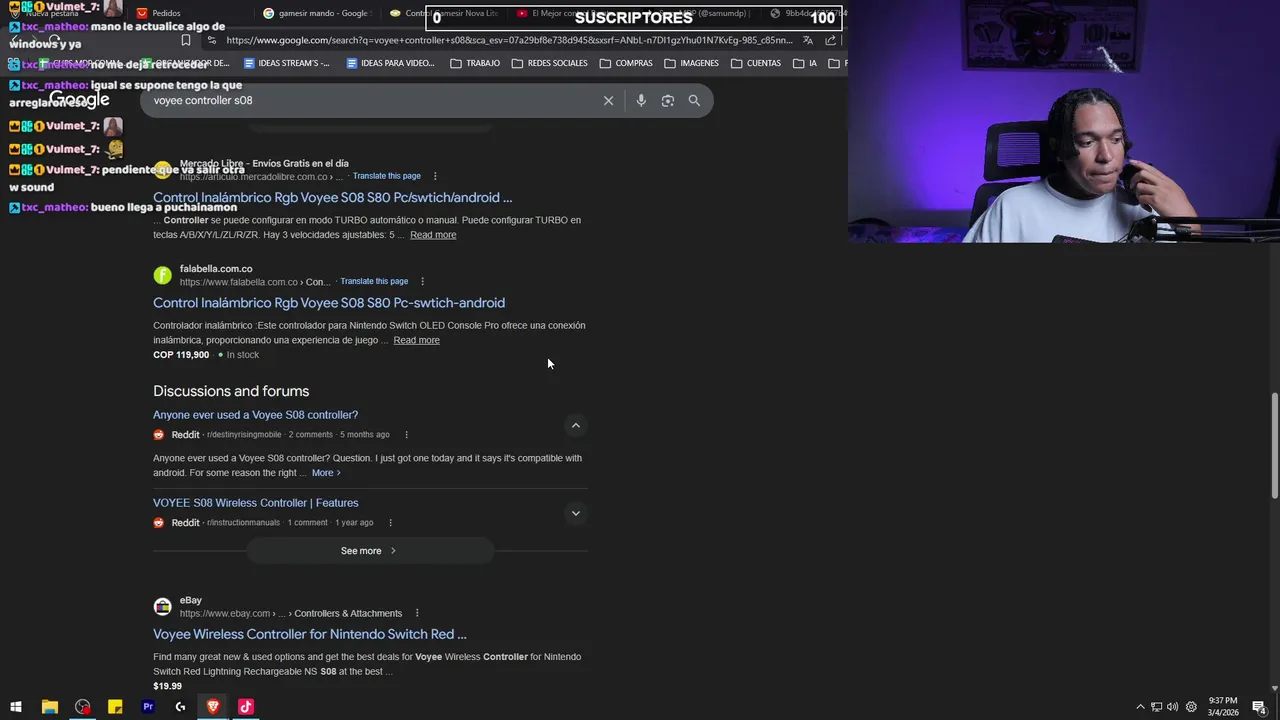Open the IDEAS PARA VIDEO bookmark
This screenshot has height=720, width=1280.
(x=390, y=63)
